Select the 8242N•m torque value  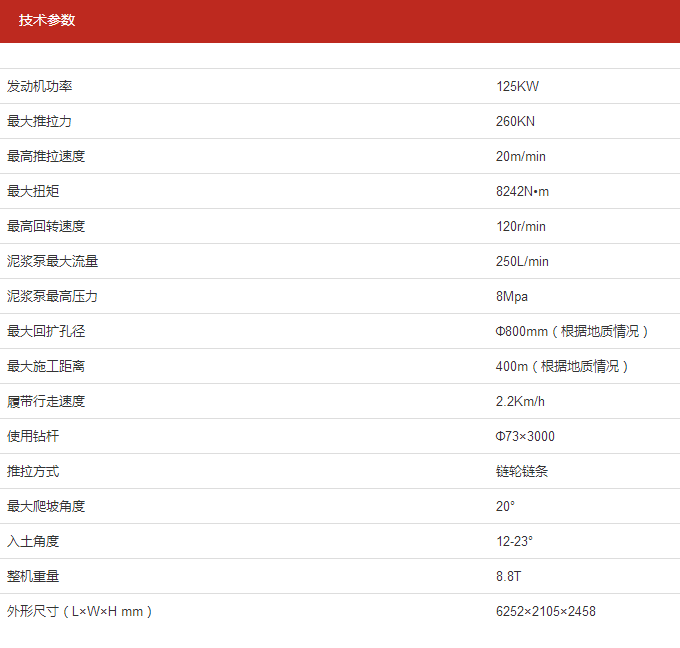tap(523, 191)
